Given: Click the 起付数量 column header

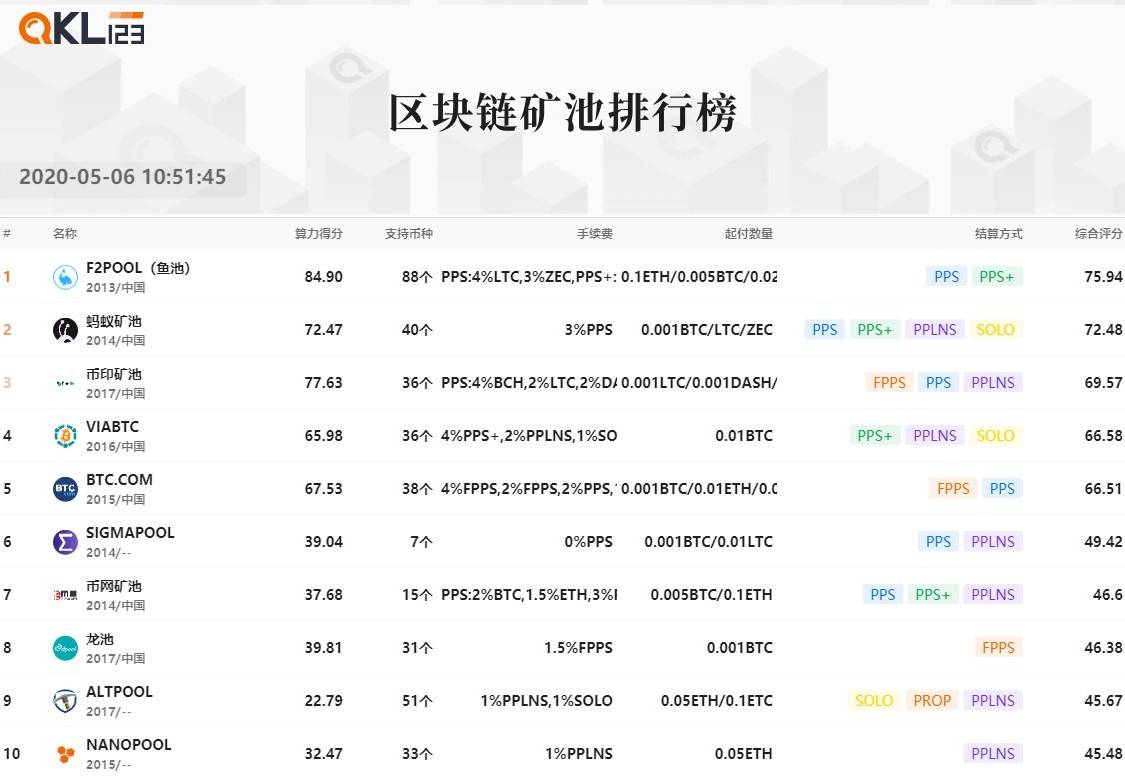Looking at the screenshot, I should [748, 234].
